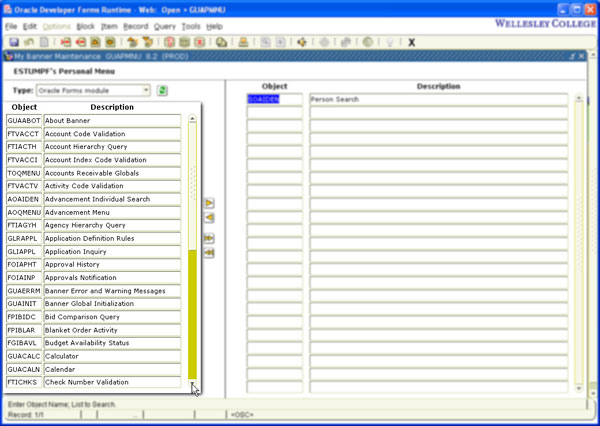Click the Enter Query toolbar icon
The height and width of the screenshot is (426, 600).
point(170,42)
